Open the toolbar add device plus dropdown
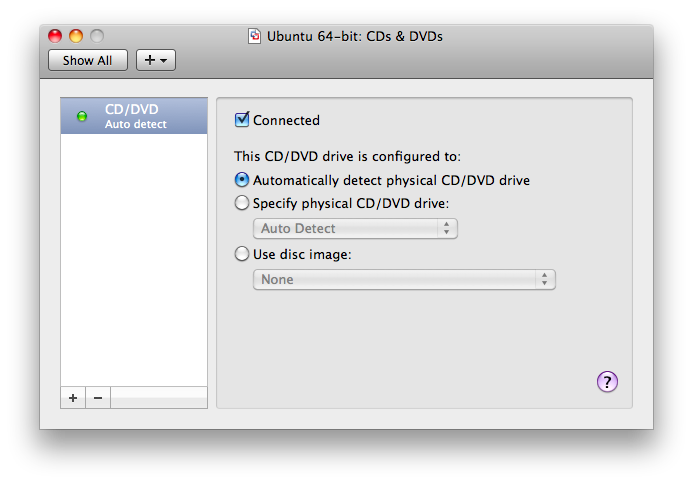Image resolution: width=693 pixels, height=484 pixels. 156,60
